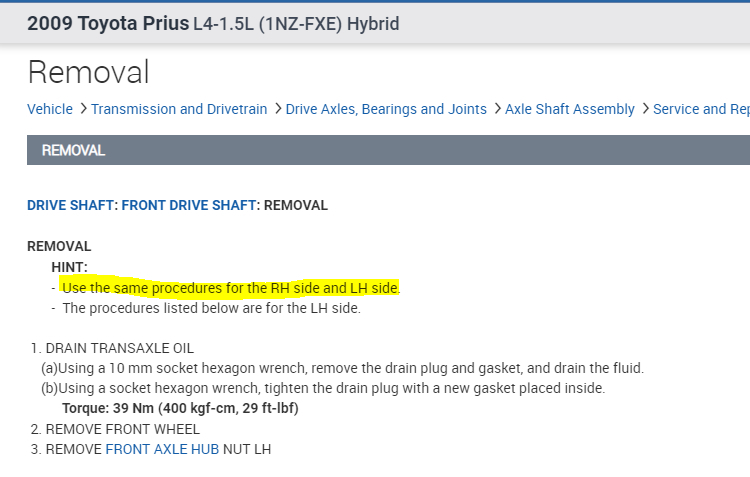Click the large Removal page heading
This screenshot has height=477, width=750.
tap(89, 72)
